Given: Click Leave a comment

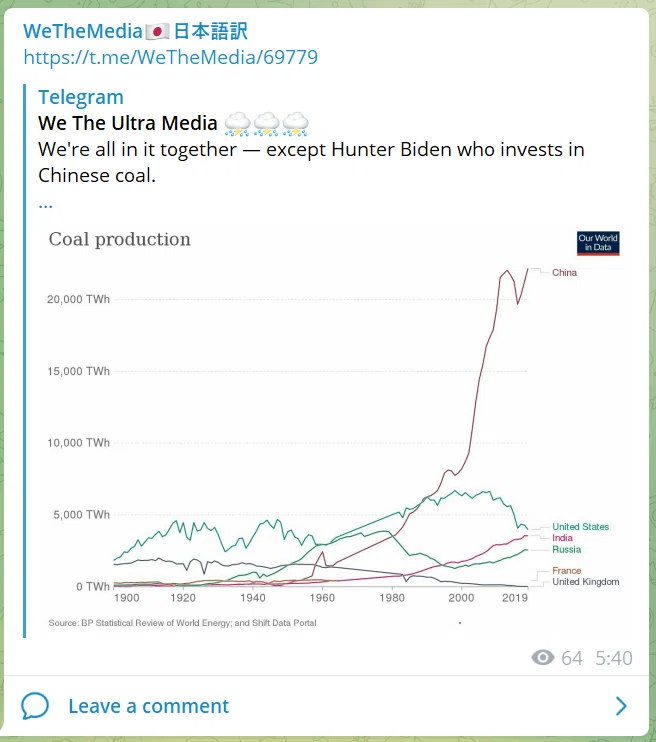Looking at the screenshot, I should pyautogui.click(x=149, y=706).
